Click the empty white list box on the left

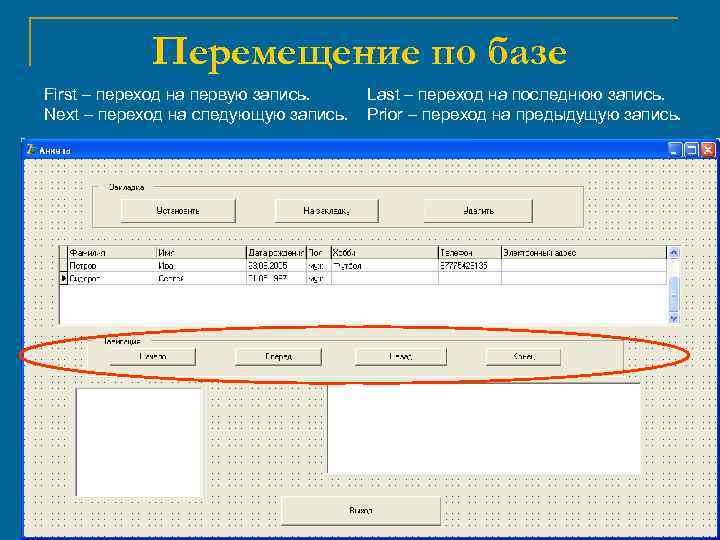pos(139,442)
